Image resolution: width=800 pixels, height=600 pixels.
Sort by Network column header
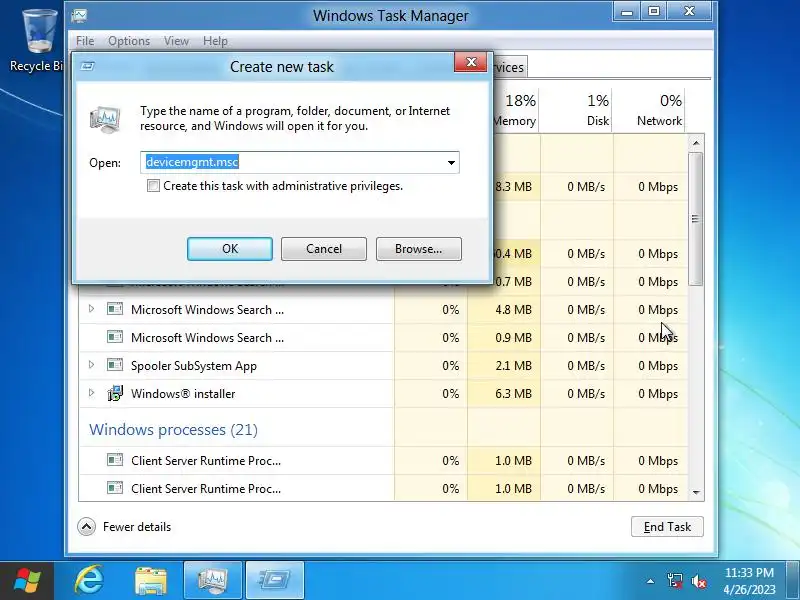pos(649,110)
